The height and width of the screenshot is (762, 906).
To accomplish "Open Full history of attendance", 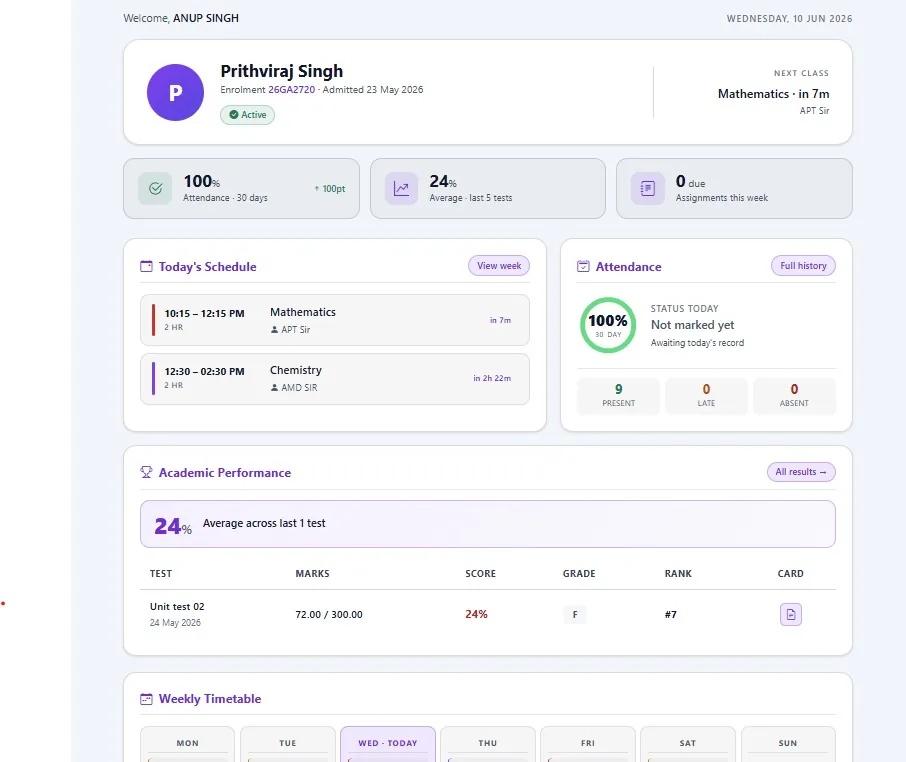I will pos(803,266).
